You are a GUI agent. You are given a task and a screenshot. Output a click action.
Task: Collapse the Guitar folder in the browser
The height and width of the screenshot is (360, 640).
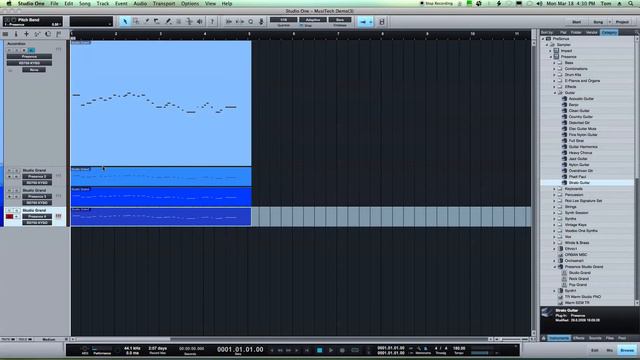click(x=555, y=93)
